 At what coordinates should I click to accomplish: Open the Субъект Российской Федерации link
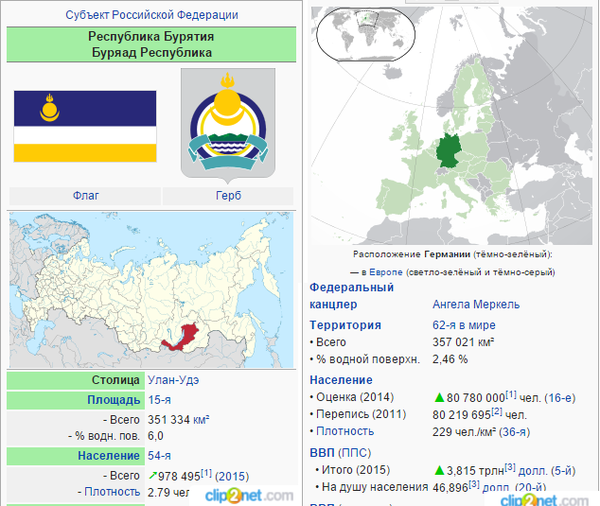coord(152,15)
